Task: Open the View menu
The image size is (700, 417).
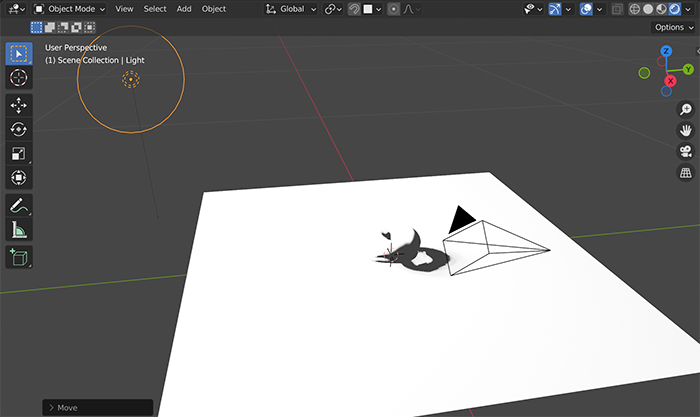Action: click(124, 9)
